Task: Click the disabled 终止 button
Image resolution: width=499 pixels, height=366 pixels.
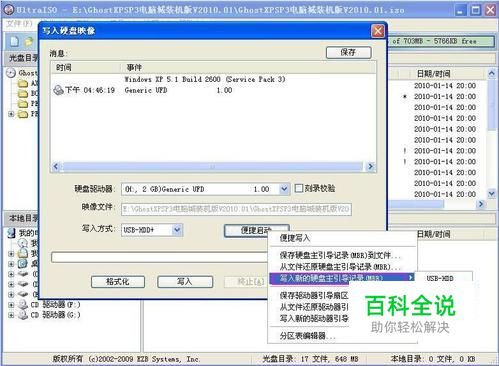Action: coord(246,282)
